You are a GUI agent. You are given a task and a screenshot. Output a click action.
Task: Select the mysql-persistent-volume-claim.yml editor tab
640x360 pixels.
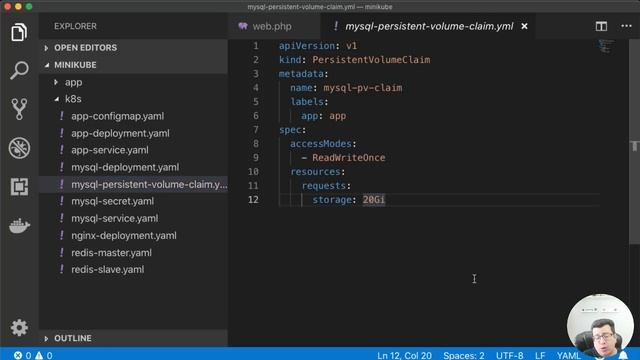[x=429, y=26]
